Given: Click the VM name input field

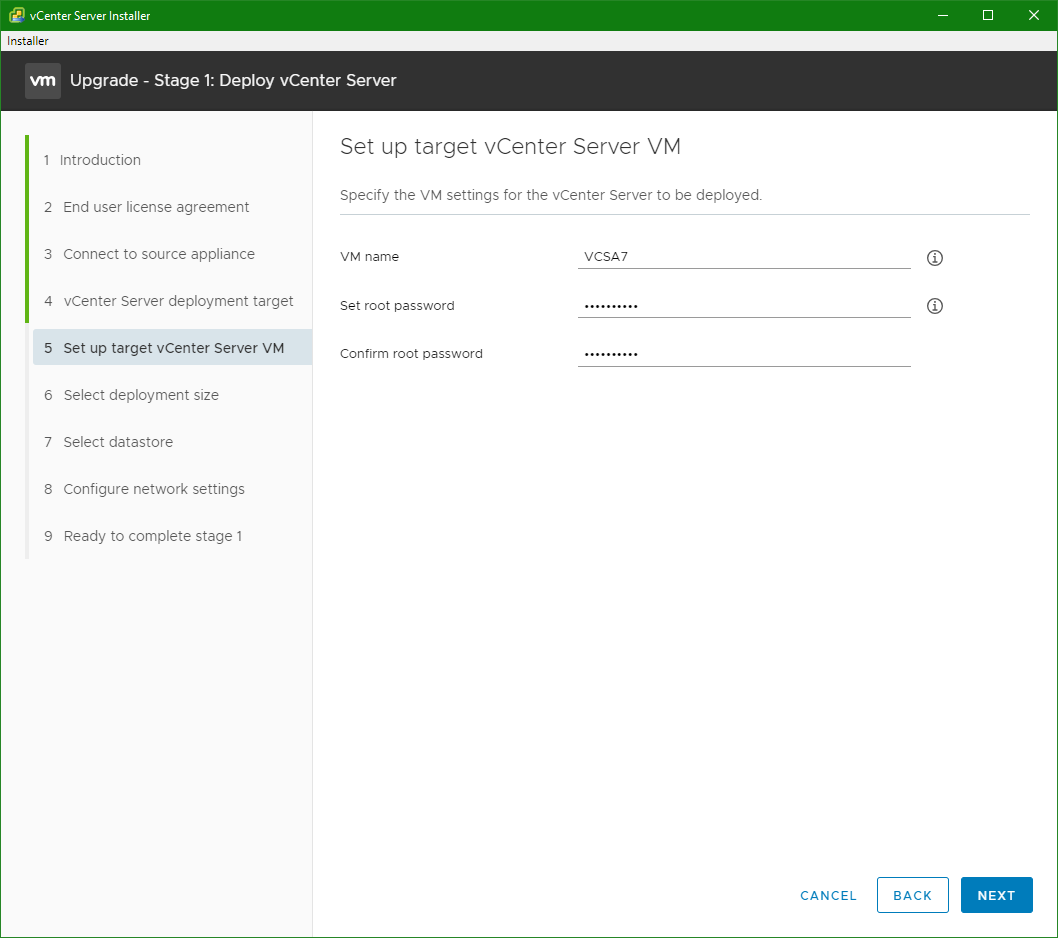Looking at the screenshot, I should (744, 256).
